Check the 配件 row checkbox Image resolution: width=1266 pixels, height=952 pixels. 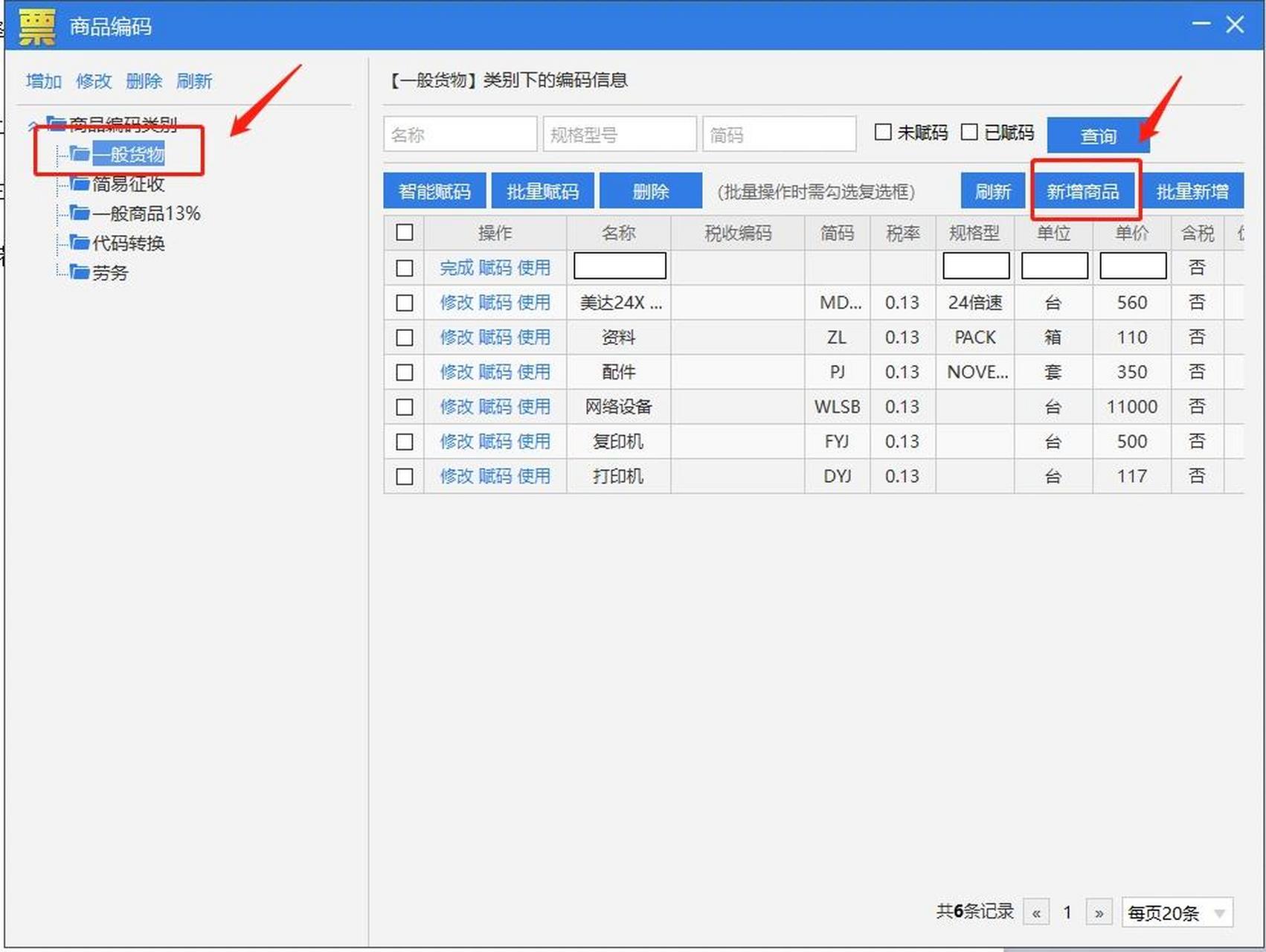point(405,372)
